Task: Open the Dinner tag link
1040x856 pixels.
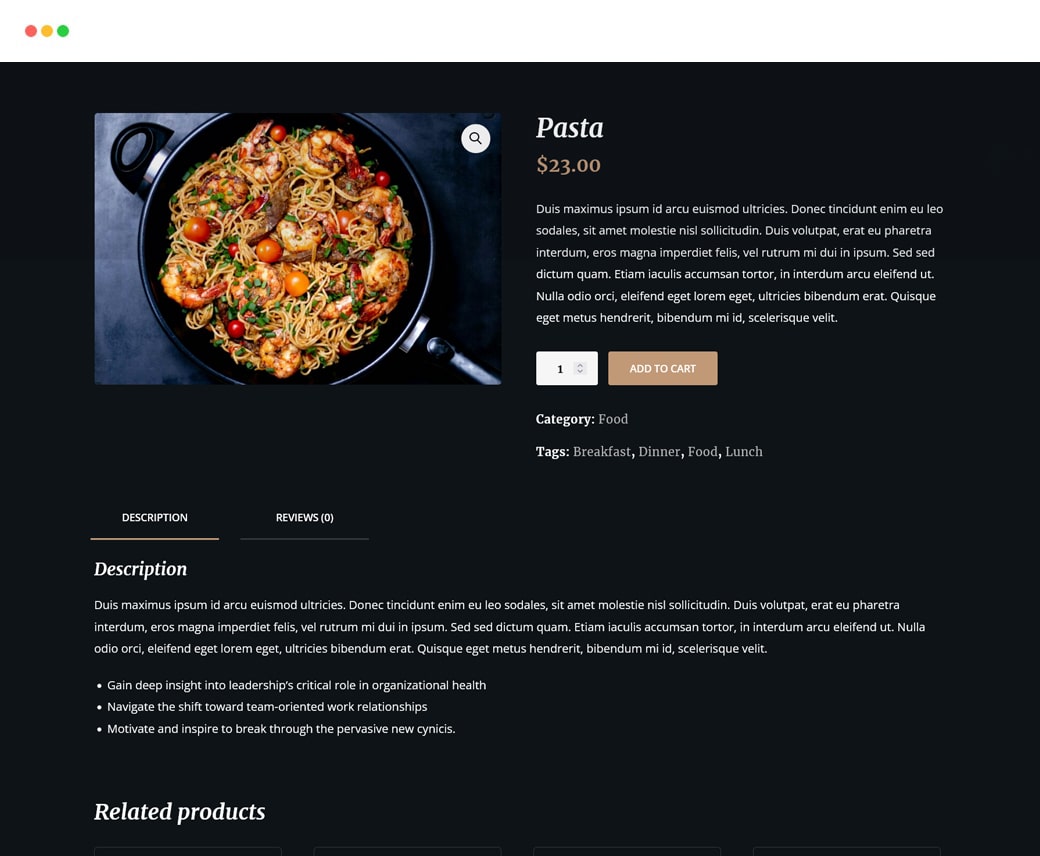Action: tap(659, 452)
